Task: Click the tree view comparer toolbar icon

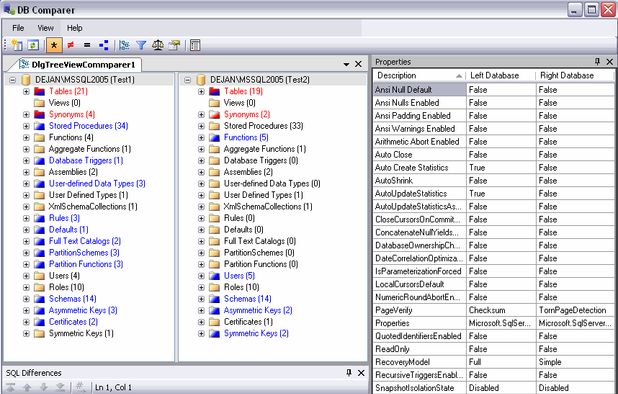Action: click(x=125, y=45)
